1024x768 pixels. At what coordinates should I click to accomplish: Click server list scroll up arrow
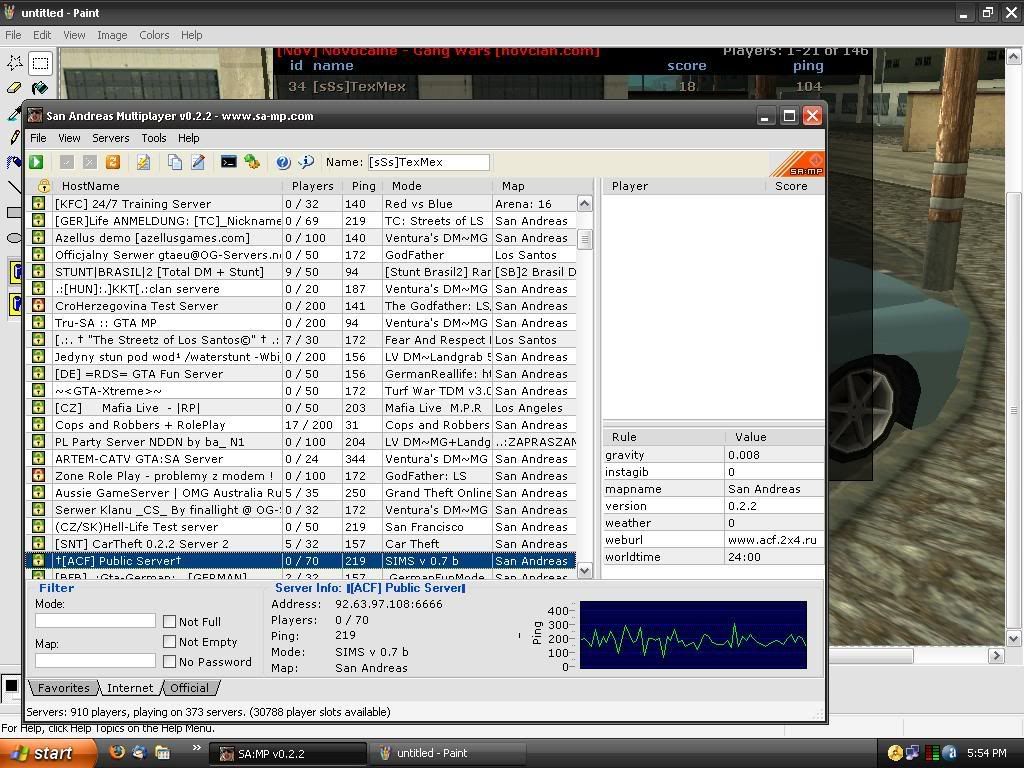coord(584,203)
